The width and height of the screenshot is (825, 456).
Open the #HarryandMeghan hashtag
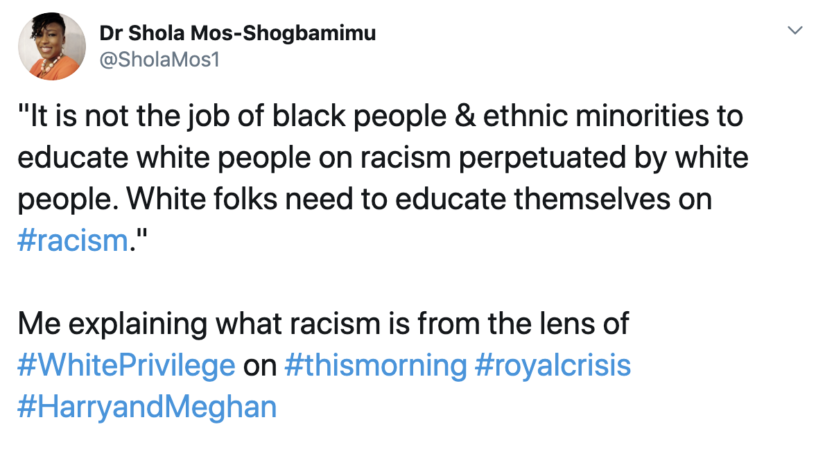click(x=147, y=408)
